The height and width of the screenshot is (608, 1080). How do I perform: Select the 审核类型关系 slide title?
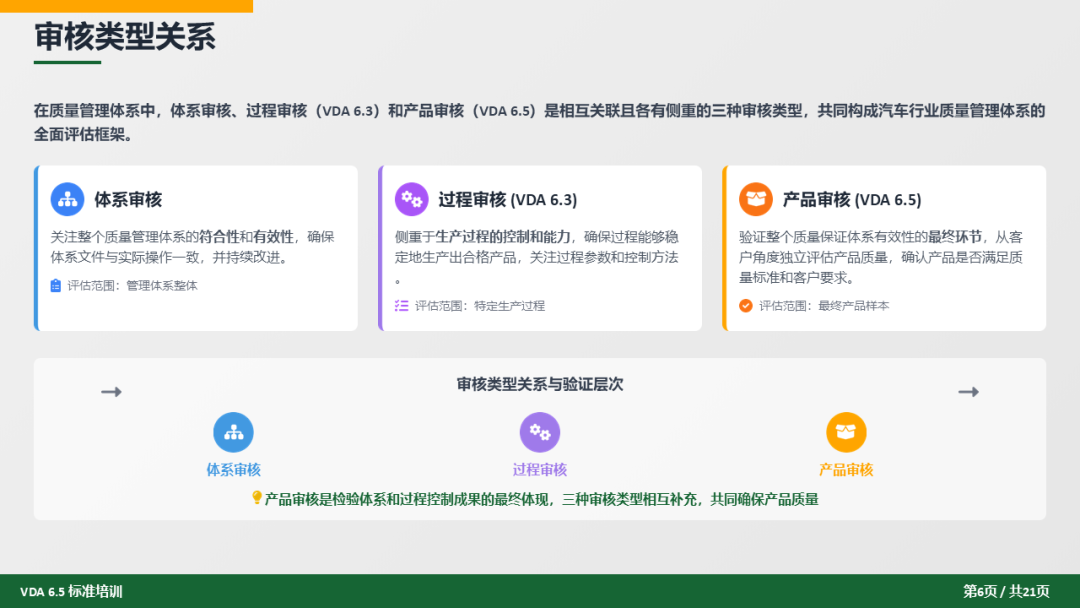[125, 37]
